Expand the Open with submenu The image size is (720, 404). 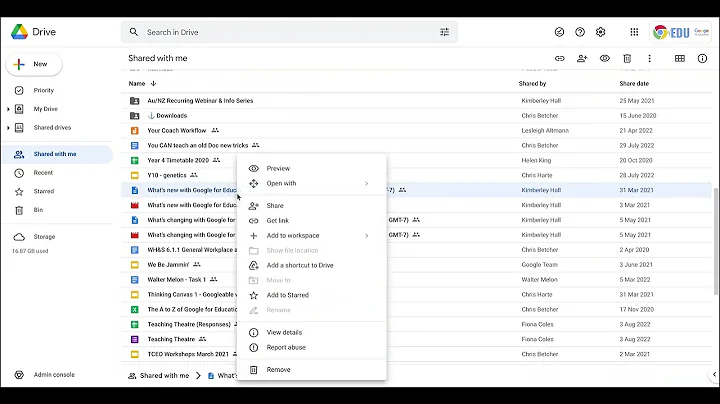[x=311, y=184]
